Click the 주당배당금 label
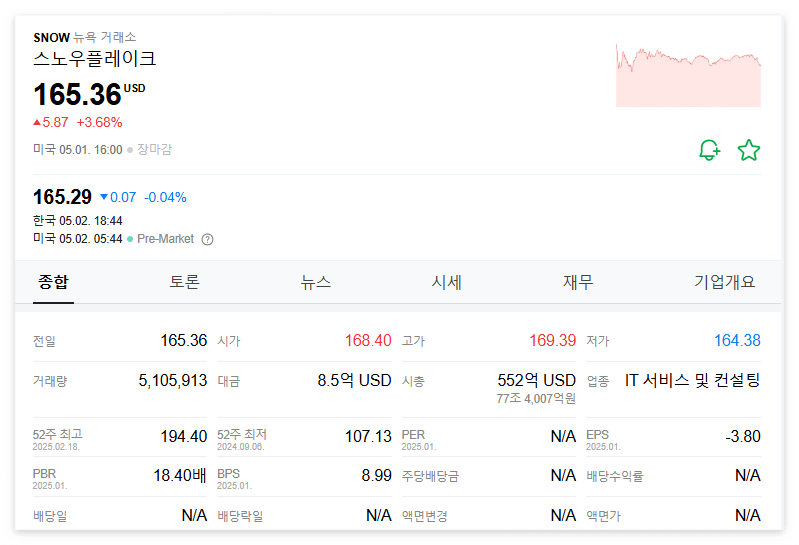 click(x=431, y=476)
